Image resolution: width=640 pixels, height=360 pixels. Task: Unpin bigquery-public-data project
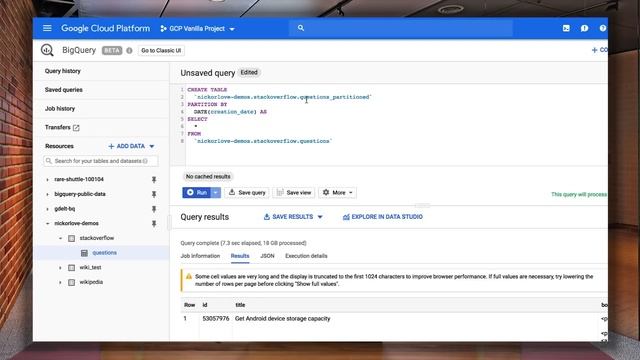click(x=154, y=194)
